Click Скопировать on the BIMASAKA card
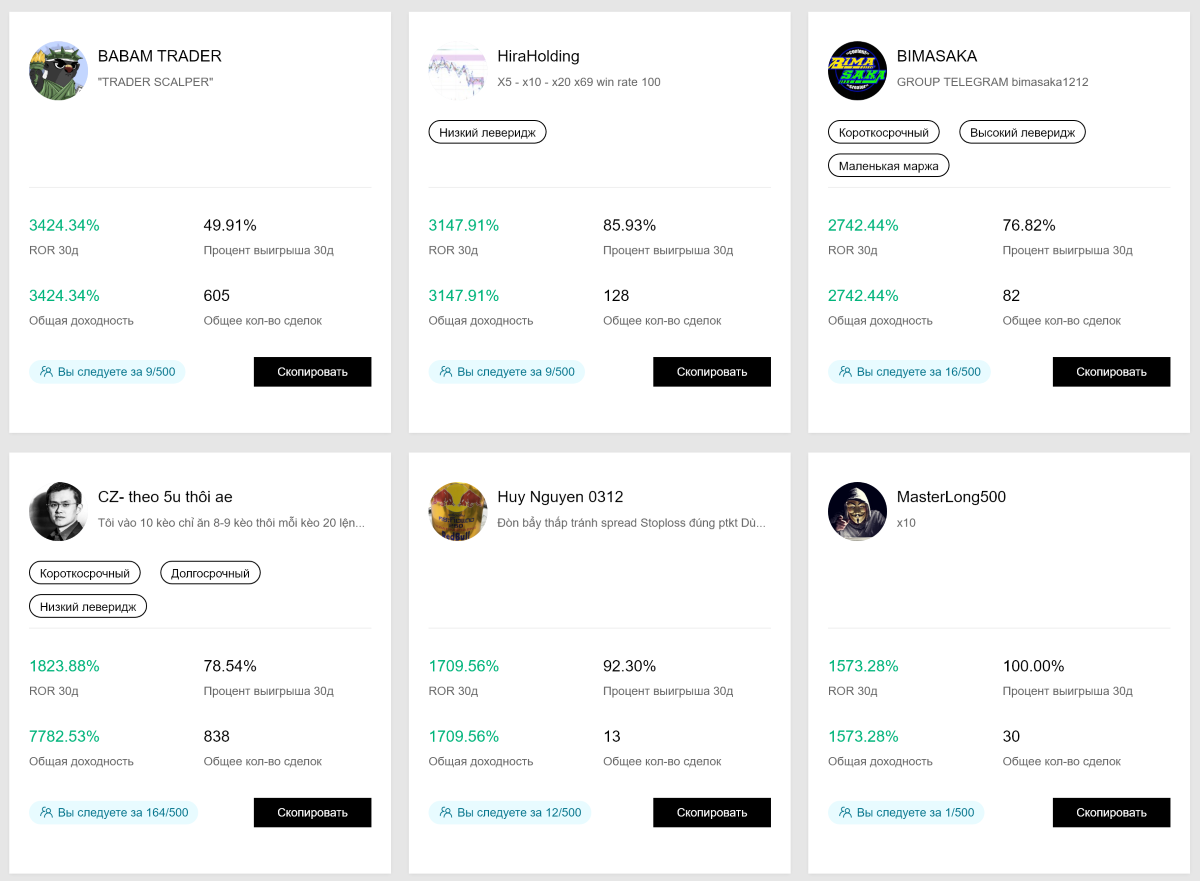 tap(1111, 372)
